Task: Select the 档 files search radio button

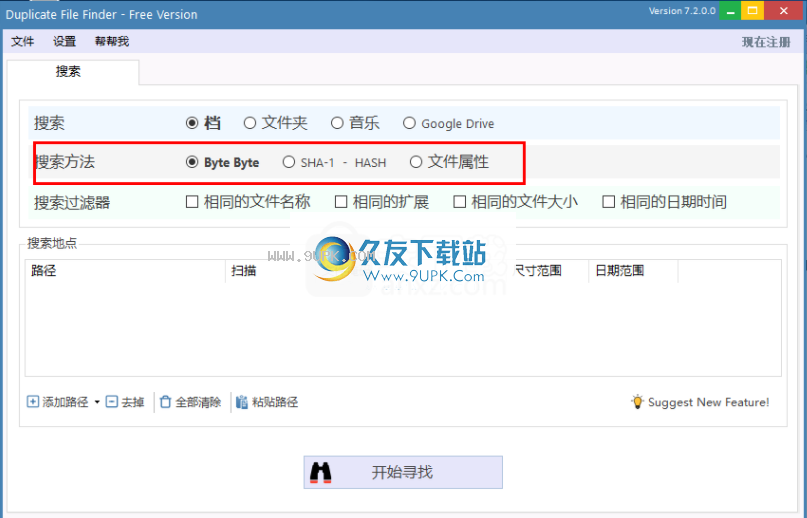Action: pos(192,123)
